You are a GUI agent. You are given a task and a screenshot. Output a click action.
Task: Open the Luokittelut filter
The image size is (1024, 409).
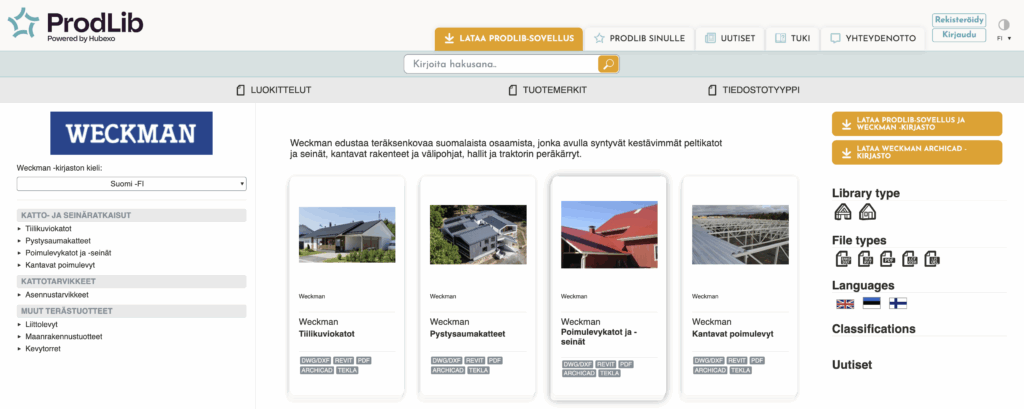pos(274,90)
